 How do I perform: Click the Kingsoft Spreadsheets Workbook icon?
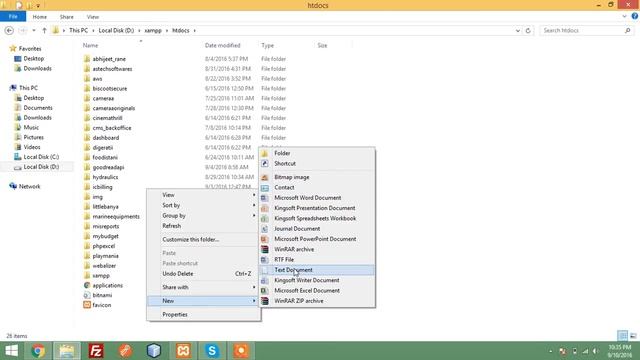coord(264,218)
